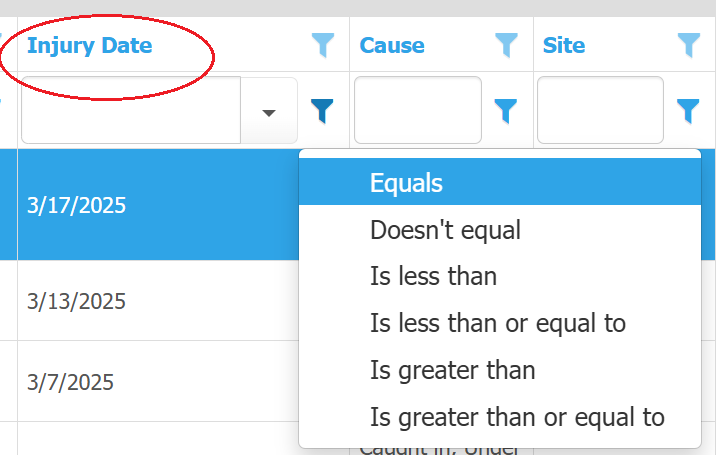Select the row dated 3/13/2025
Image resolution: width=716 pixels, height=466 pixels.
[76, 301]
